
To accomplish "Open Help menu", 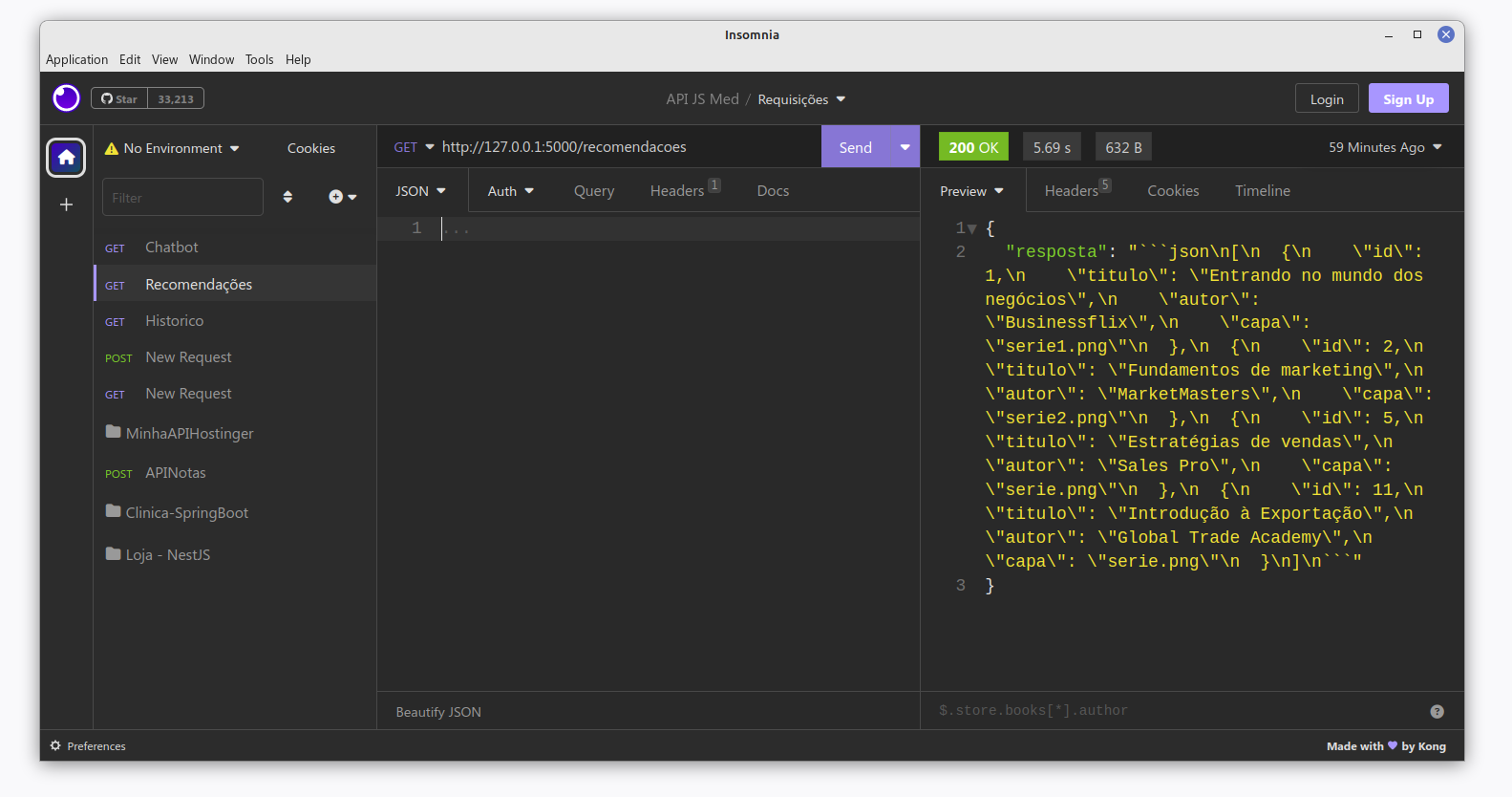I will pyautogui.click(x=298, y=59).
